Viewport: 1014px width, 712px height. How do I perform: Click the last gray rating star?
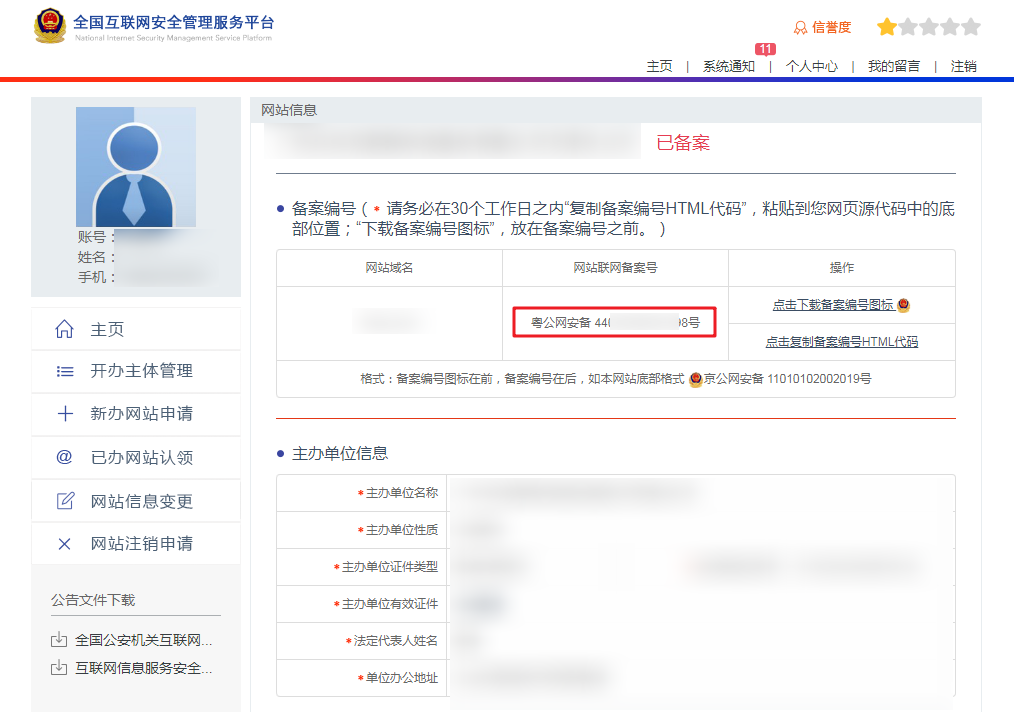970,27
